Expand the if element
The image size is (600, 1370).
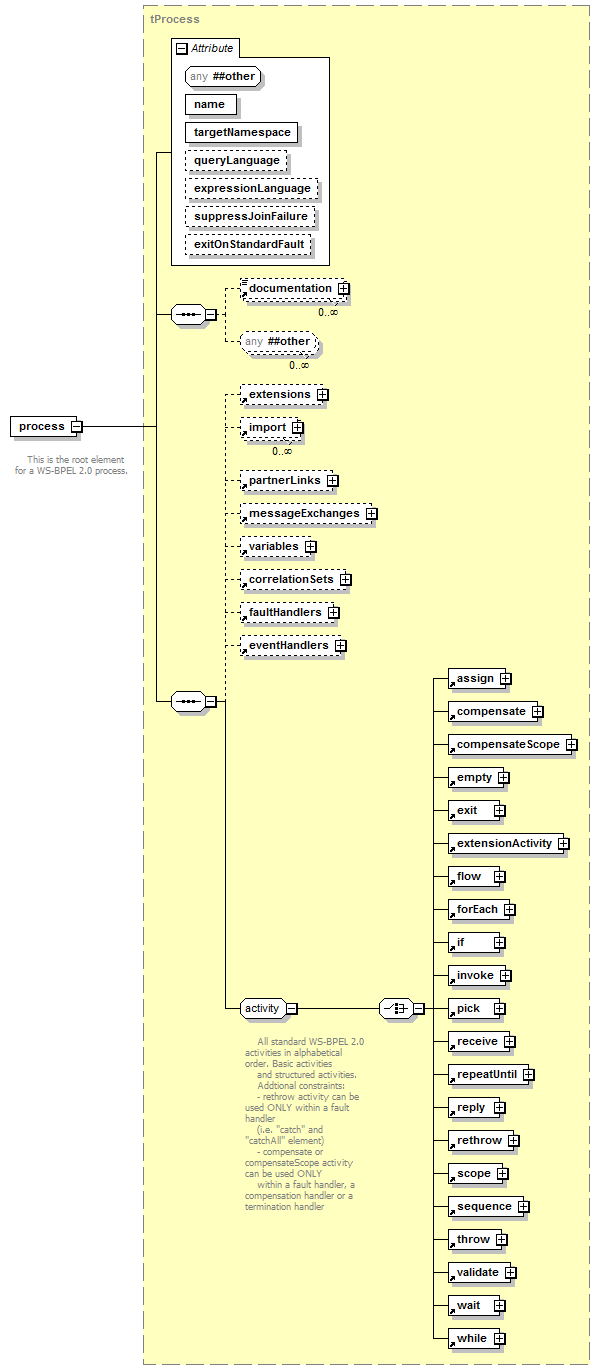(x=499, y=943)
